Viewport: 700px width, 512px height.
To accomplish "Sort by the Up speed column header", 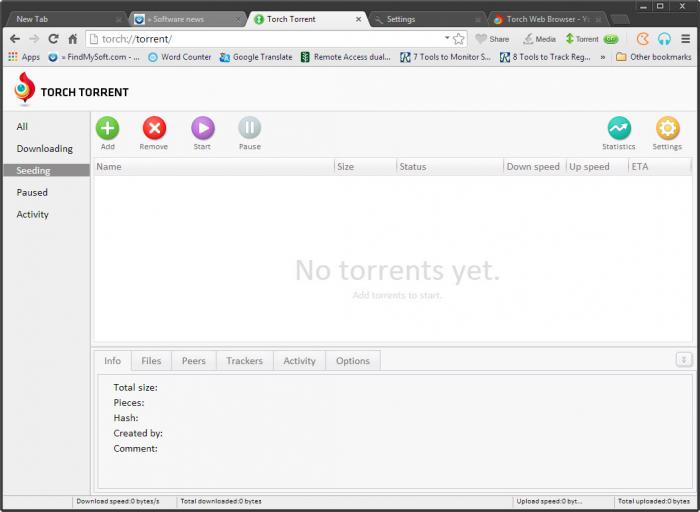I will click(597, 167).
